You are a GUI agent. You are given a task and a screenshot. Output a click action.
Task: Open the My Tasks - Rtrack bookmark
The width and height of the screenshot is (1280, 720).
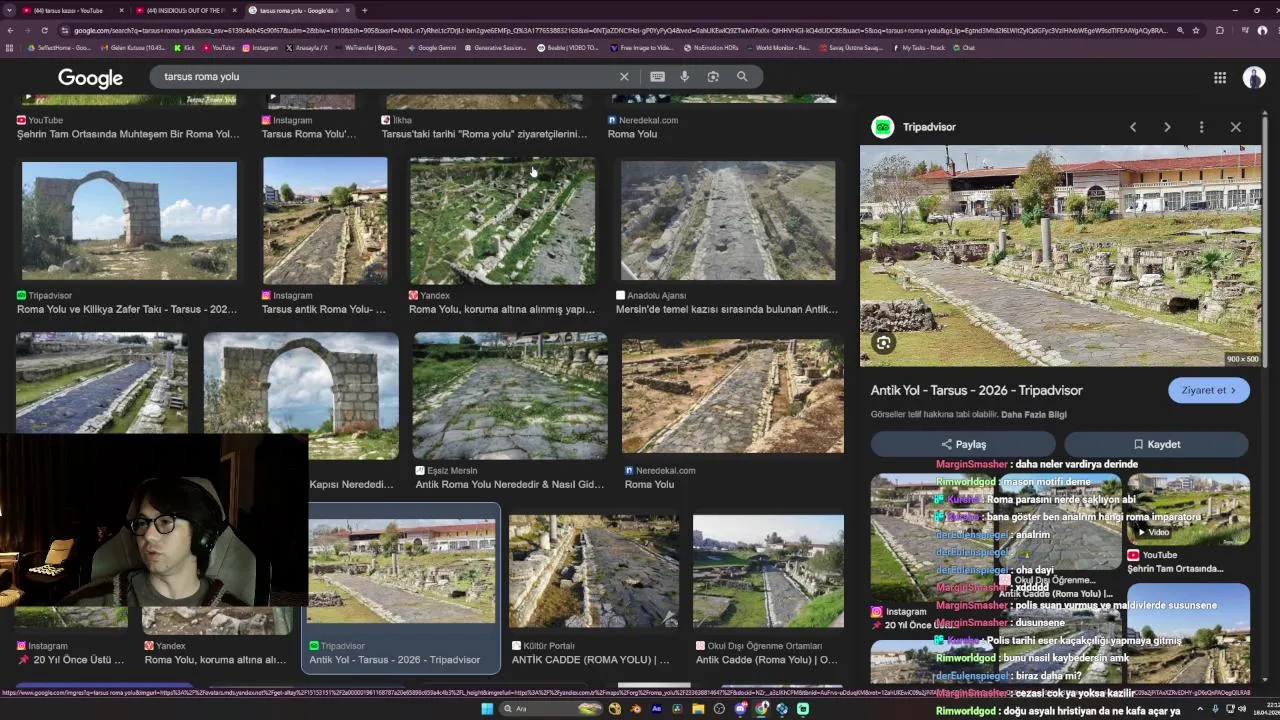click(x=918, y=47)
